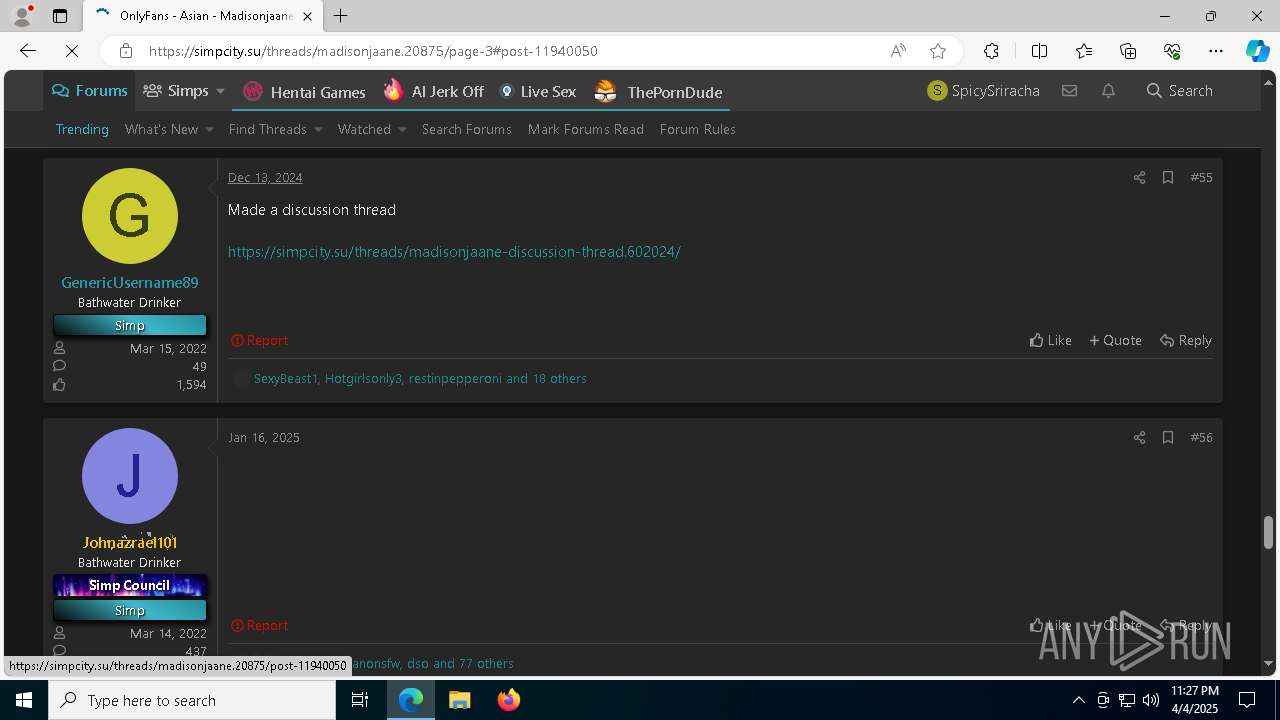Open Favorites list in toolbar
1280x720 pixels.
coord(1084,51)
